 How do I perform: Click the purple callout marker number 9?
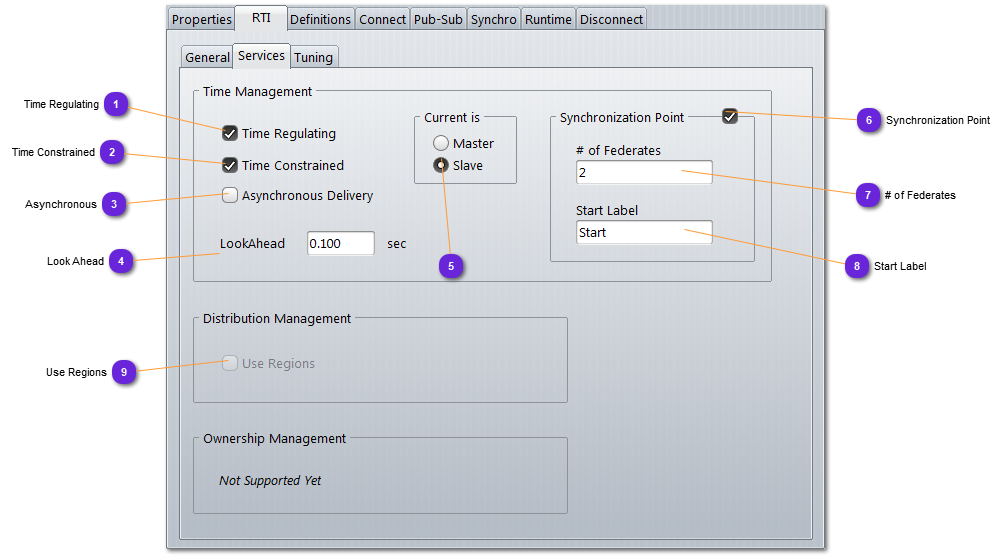click(124, 372)
